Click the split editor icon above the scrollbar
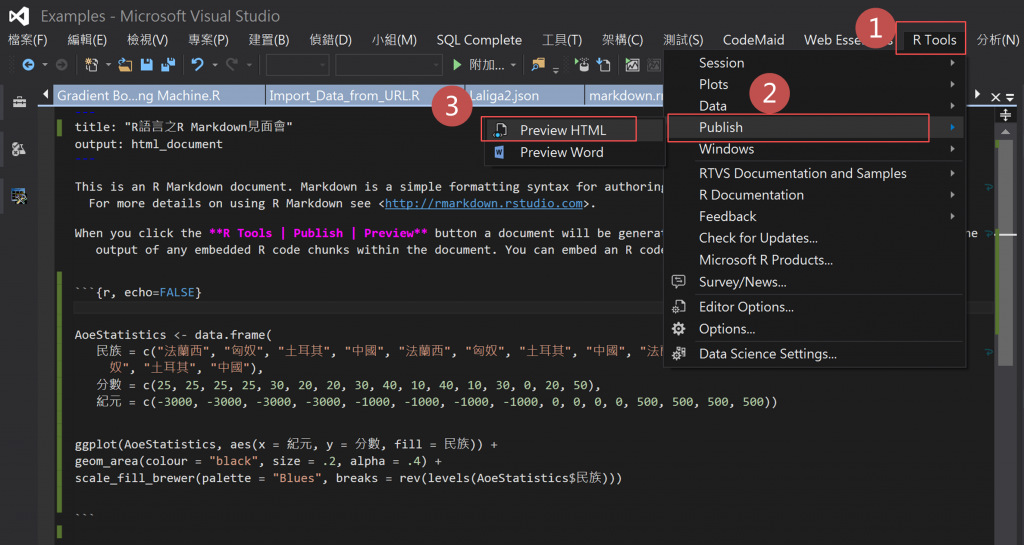The height and width of the screenshot is (545, 1024). pos(1006,115)
